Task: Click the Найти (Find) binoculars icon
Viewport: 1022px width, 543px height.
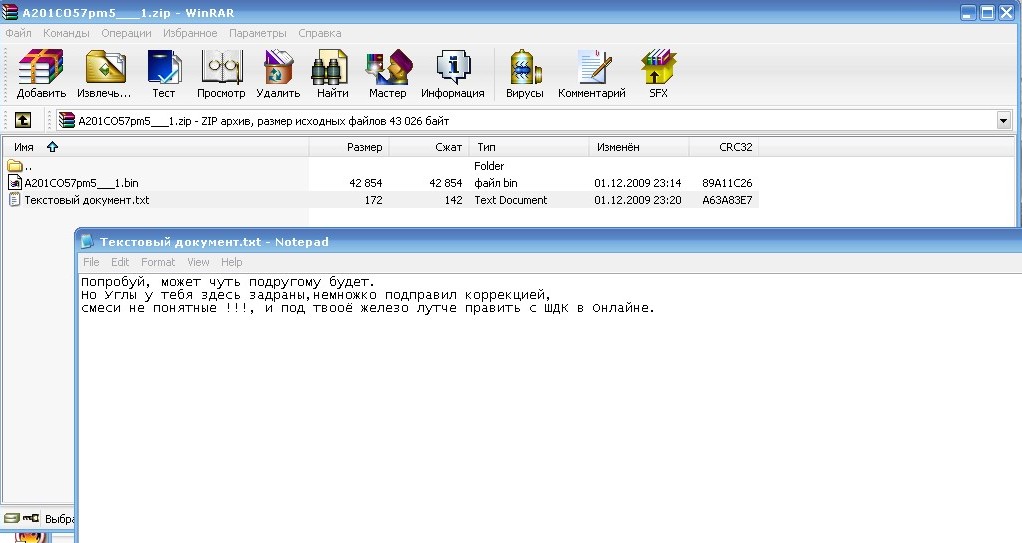Action: (332, 67)
